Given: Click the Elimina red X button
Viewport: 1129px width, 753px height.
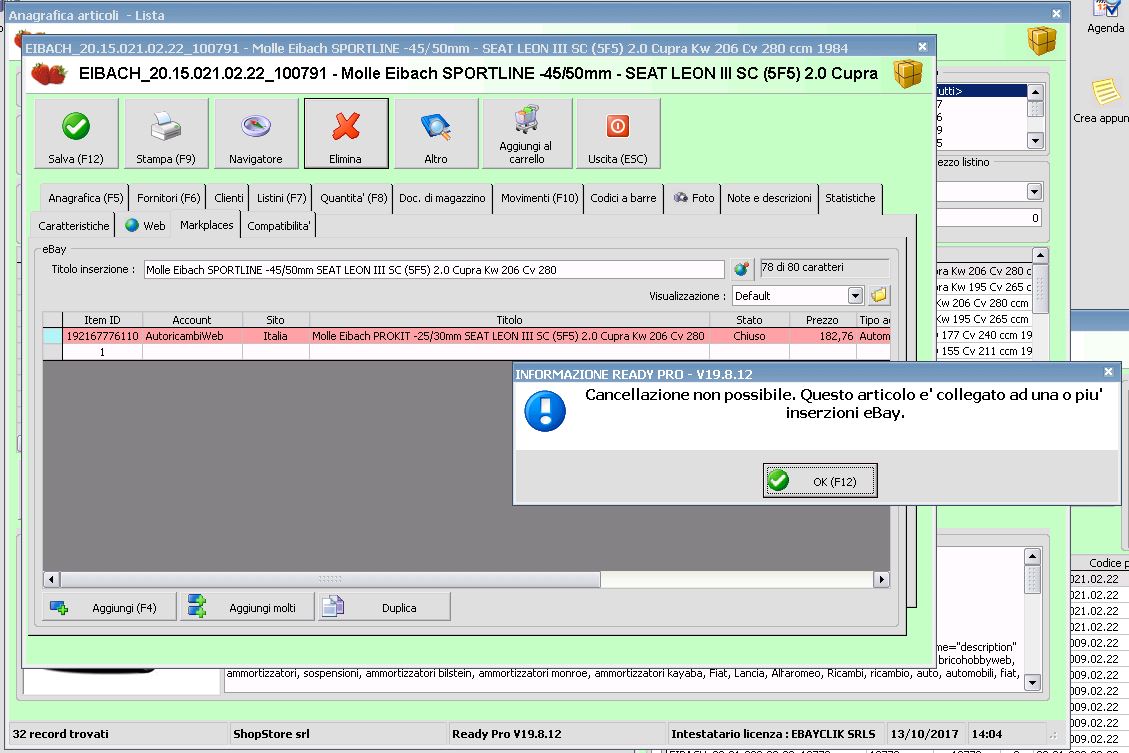Looking at the screenshot, I should coord(346,134).
